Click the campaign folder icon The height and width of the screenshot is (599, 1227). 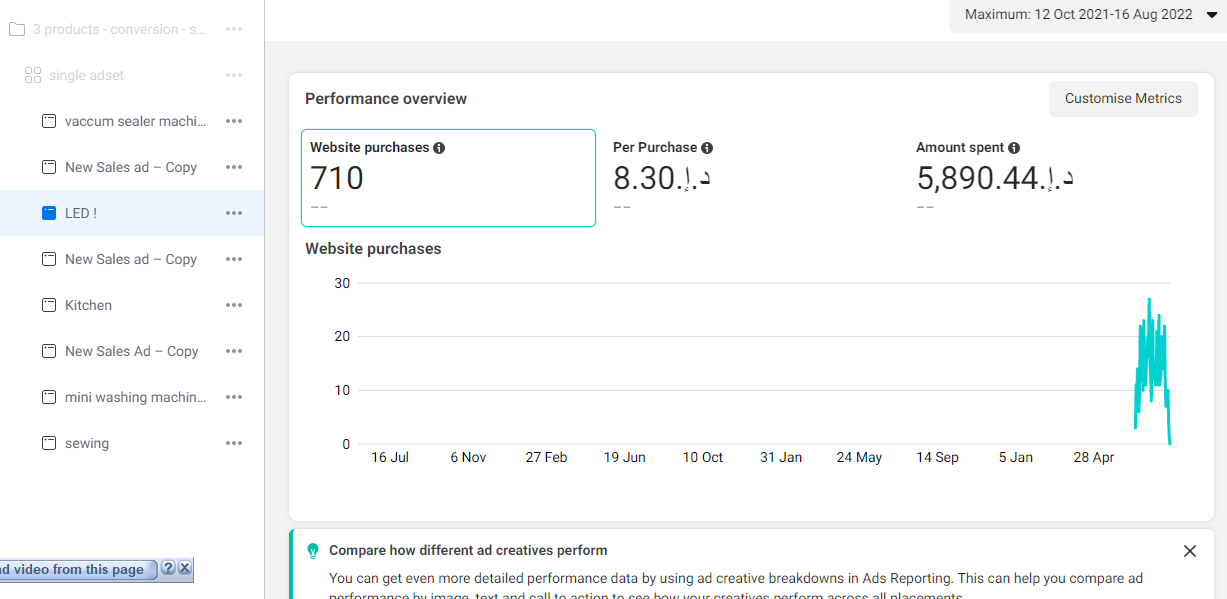click(16, 29)
